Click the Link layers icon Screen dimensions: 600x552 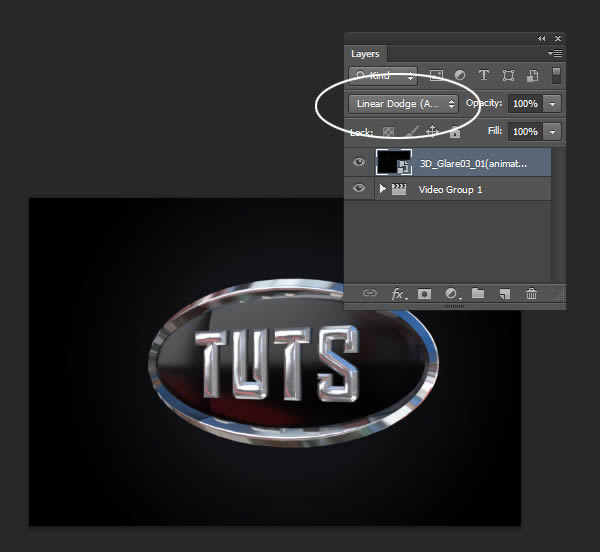pyautogui.click(x=370, y=293)
